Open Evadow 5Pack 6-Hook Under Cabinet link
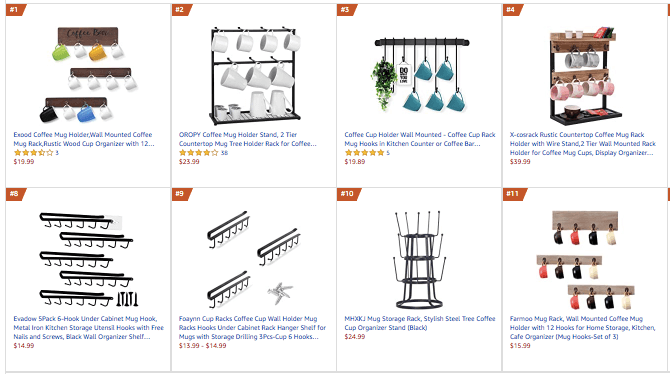Screen dimensions: 670x374 coord(88,328)
